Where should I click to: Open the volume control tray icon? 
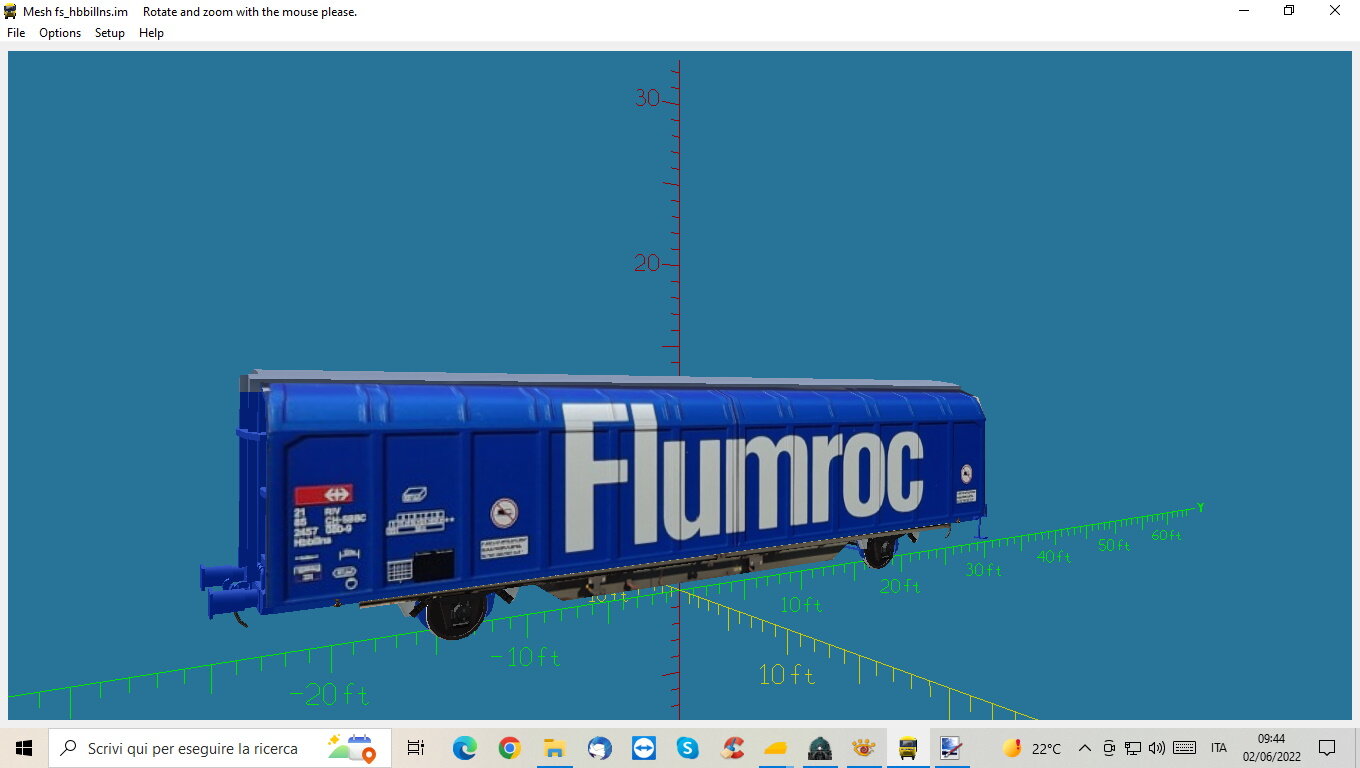(x=1157, y=748)
